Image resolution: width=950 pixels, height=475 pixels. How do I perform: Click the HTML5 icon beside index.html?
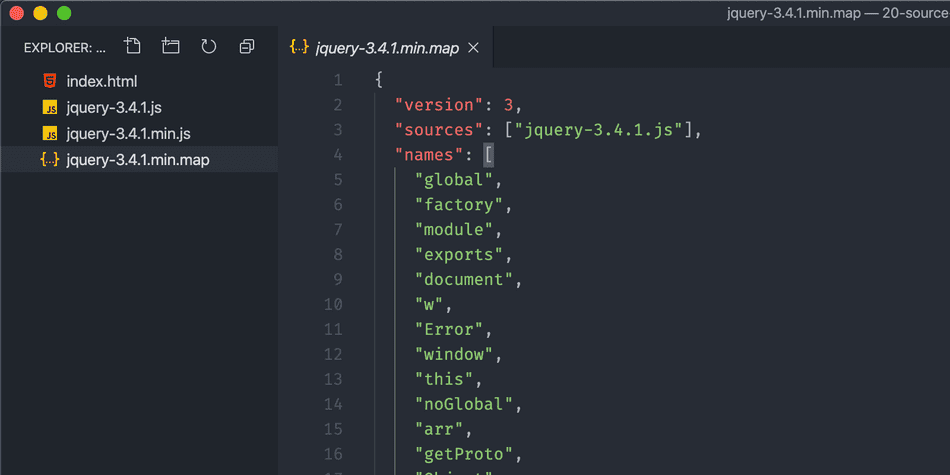[49, 81]
